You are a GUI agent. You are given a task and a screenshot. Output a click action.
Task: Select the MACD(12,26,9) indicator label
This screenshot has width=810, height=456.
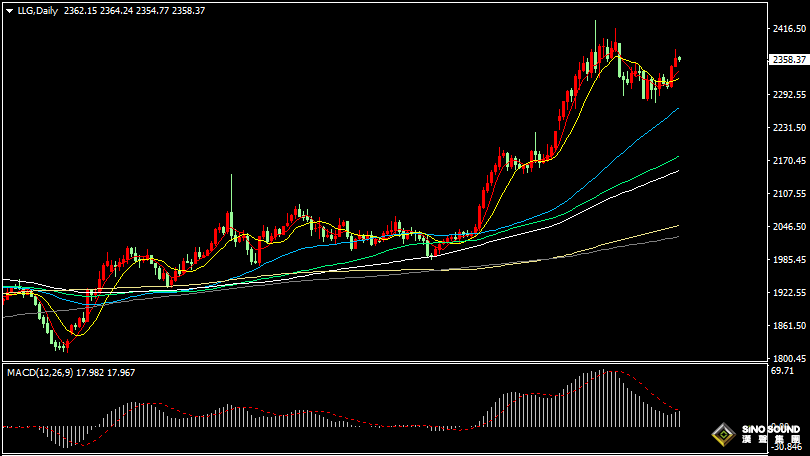tap(40, 374)
